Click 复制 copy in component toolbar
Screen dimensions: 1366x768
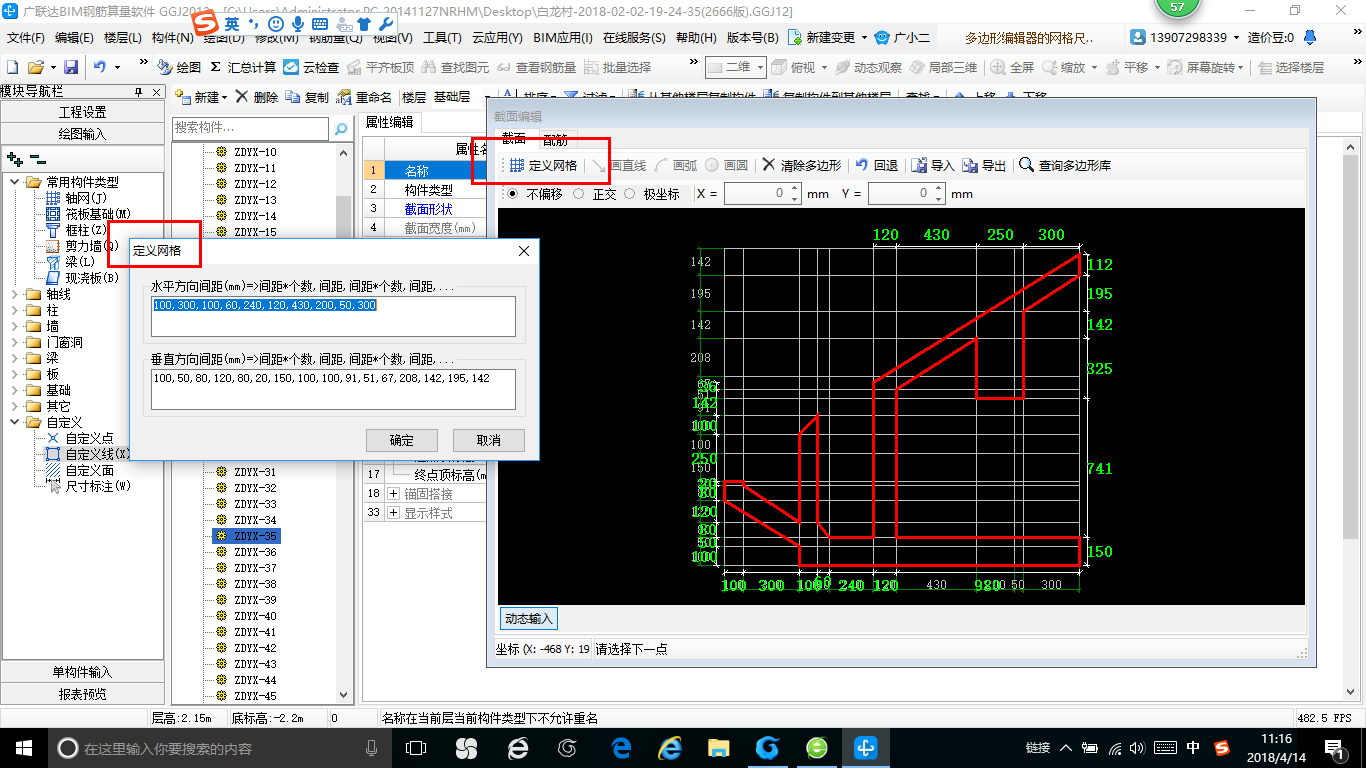307,97
